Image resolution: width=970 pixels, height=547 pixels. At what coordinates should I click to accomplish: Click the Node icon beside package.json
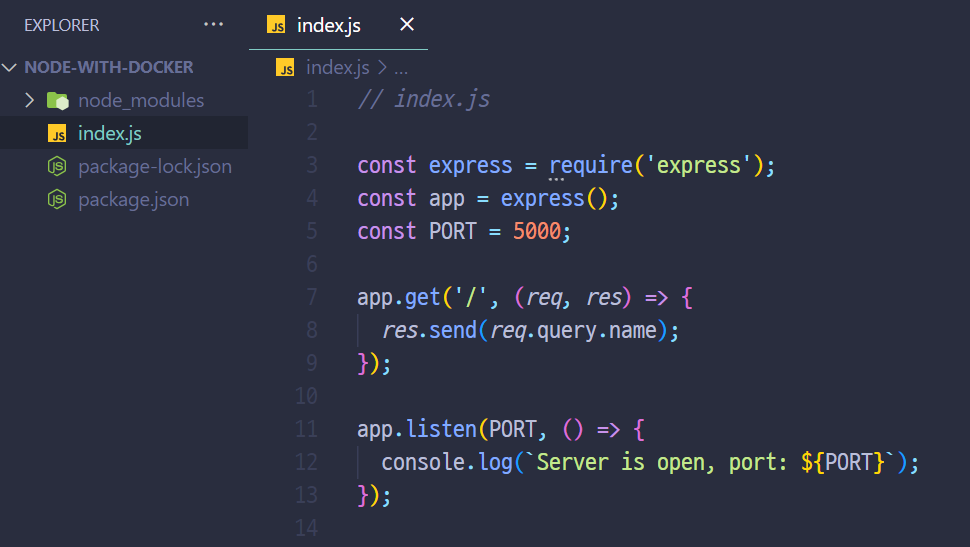pyautogui.click(x=57, y=199)
